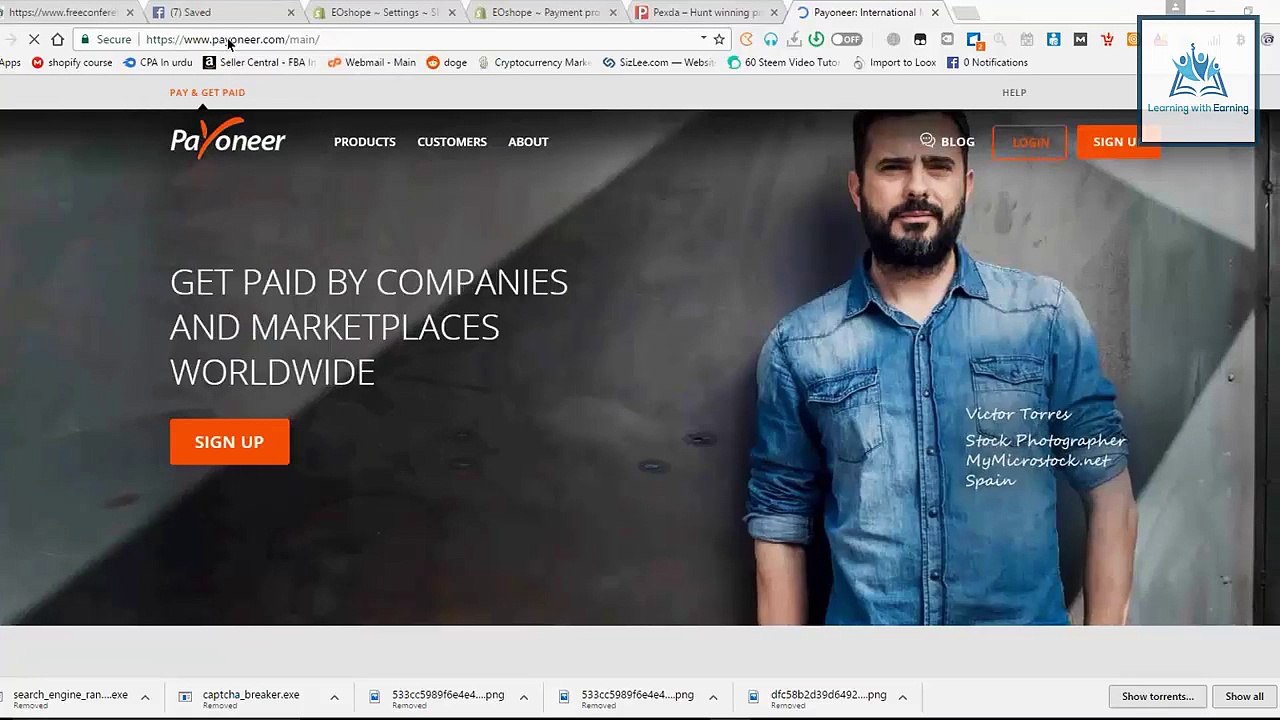The image size is (1280, 720).
Task: Open the Payoneer BLOG link
Action: pyautogui.click(x=947, y=142)
